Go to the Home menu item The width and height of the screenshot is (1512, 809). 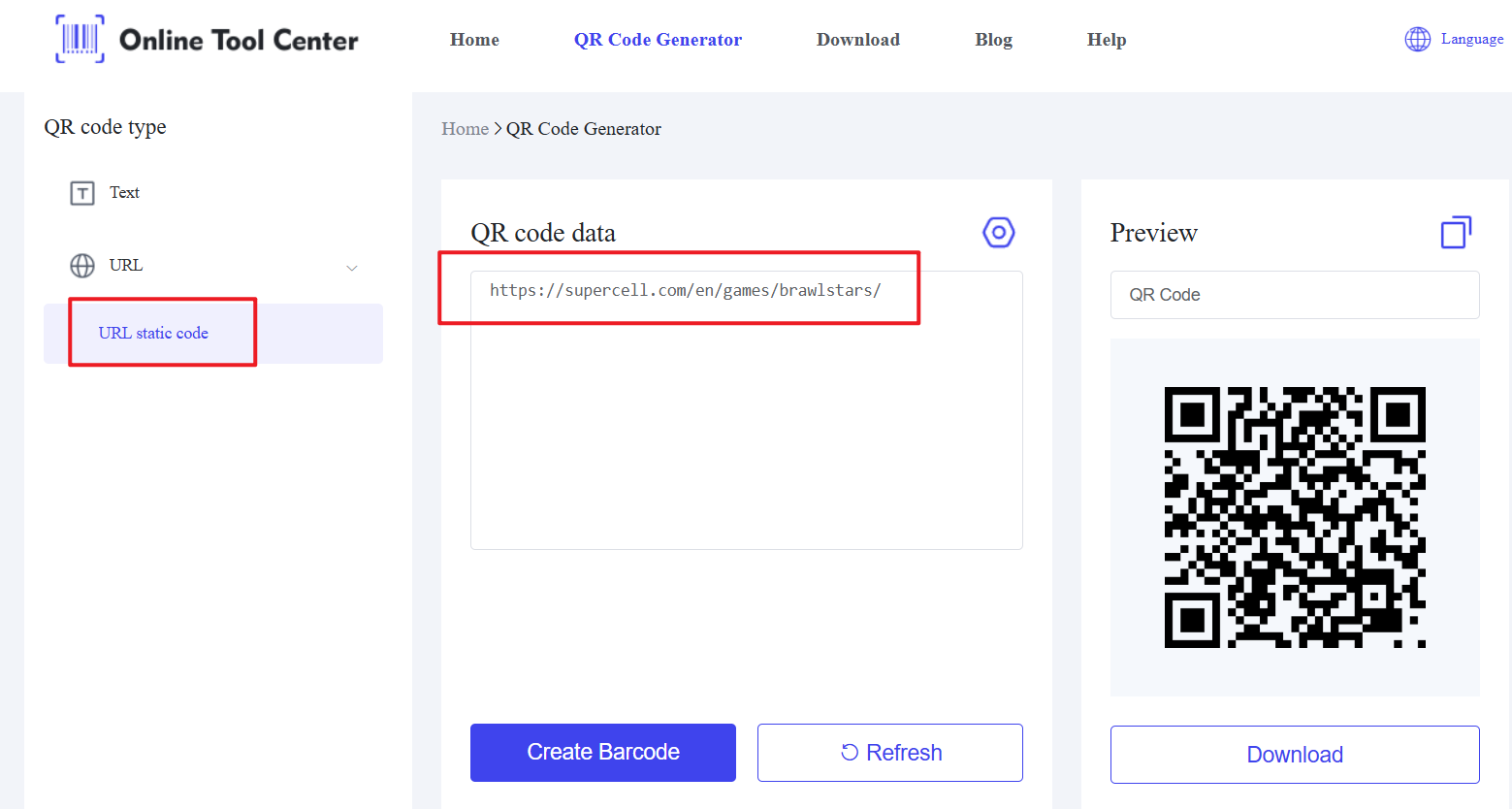(474, 40)
